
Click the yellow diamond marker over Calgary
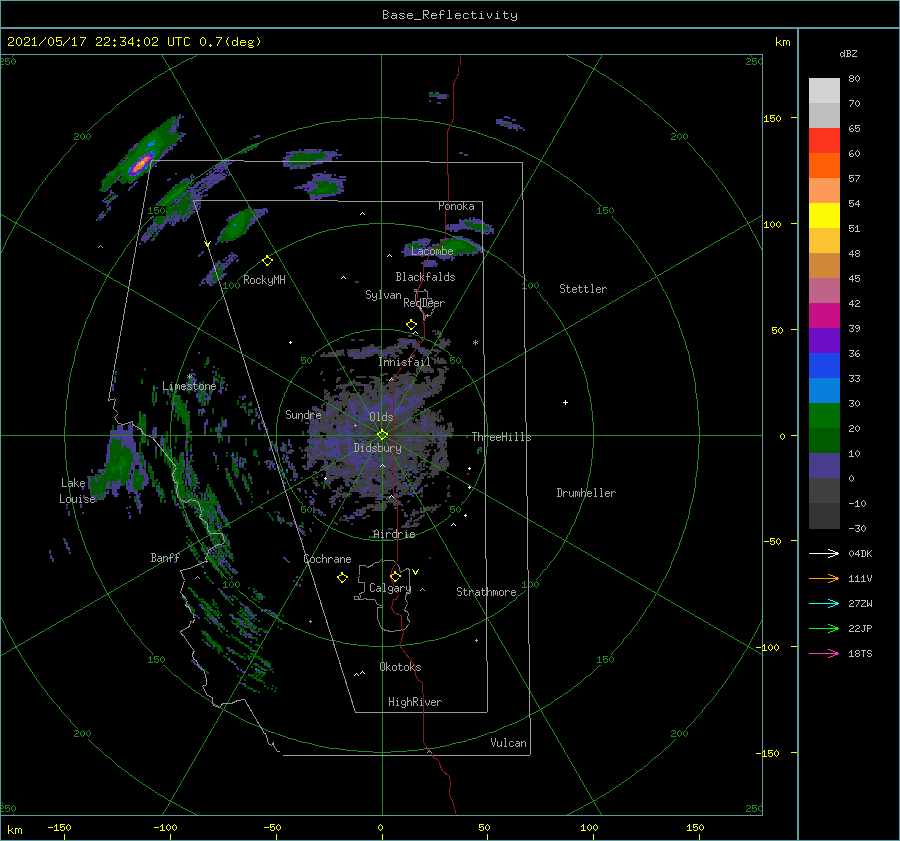click(x=395, y=576)
